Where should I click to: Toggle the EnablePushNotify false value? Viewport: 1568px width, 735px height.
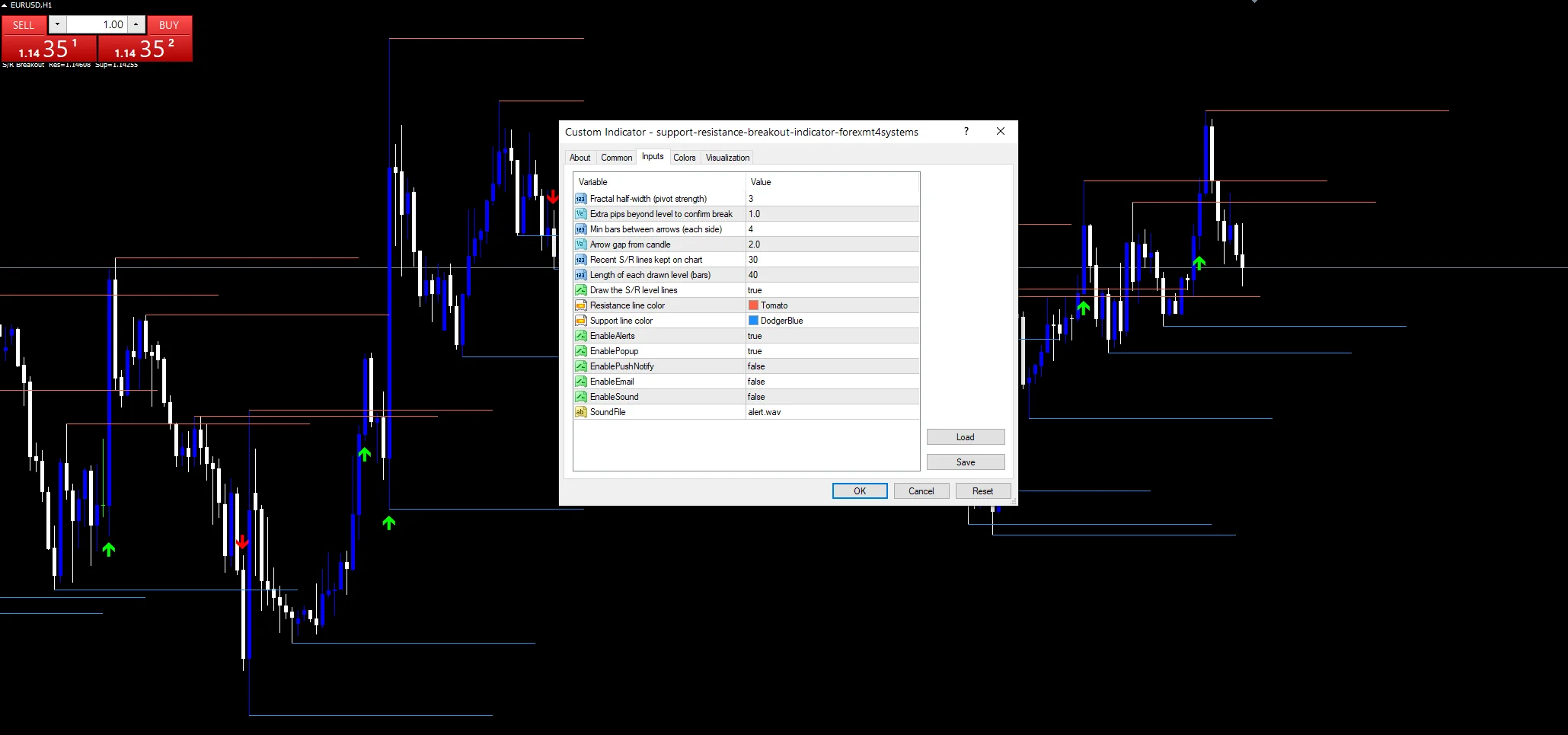pos(832,366)
